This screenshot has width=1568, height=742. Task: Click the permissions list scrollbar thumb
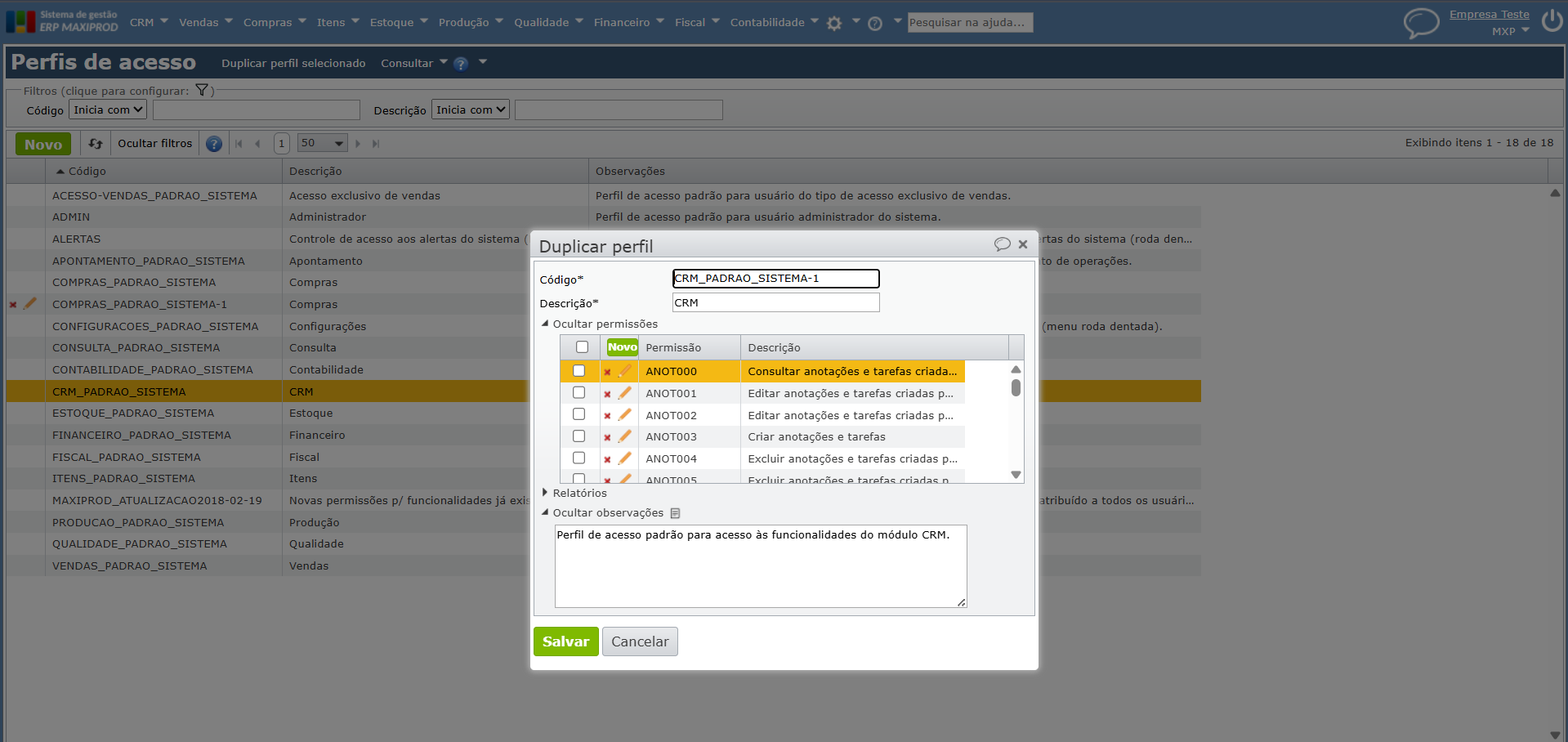[x=1016, y=387]
